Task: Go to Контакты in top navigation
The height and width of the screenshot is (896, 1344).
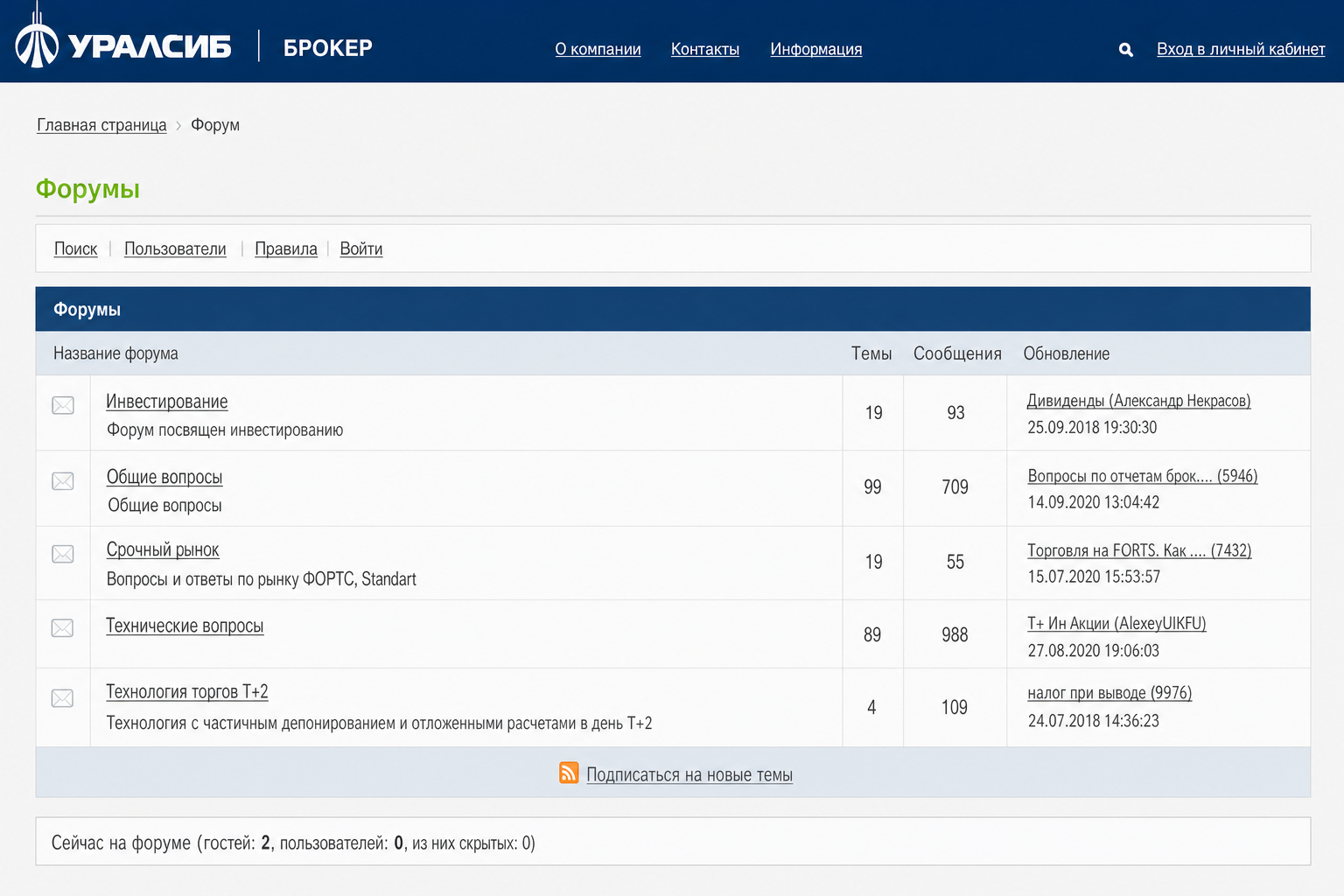Action: 705,49
